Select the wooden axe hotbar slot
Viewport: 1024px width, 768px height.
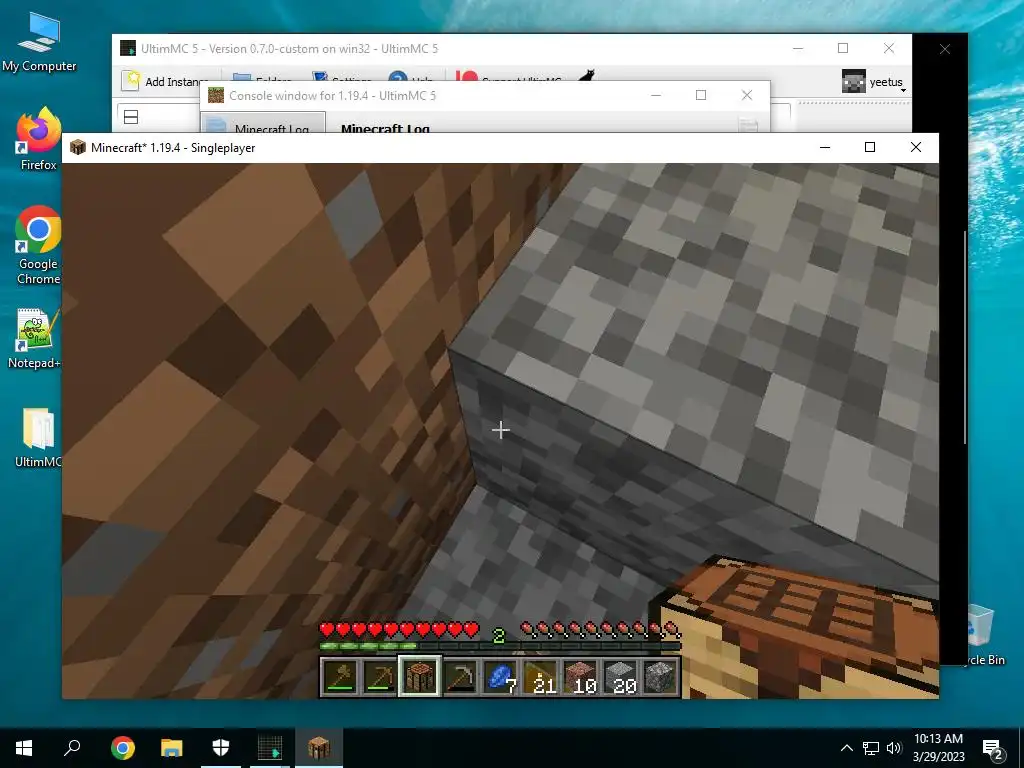341,677
